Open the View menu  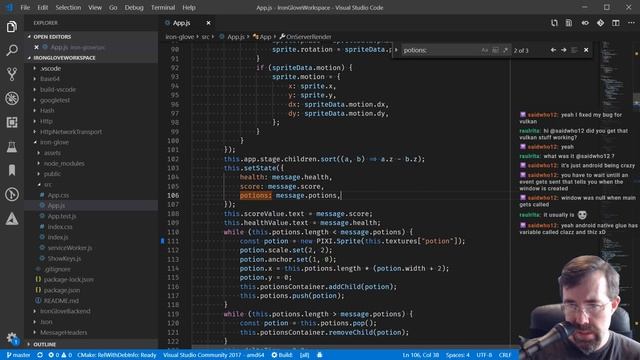coord(95,7)
